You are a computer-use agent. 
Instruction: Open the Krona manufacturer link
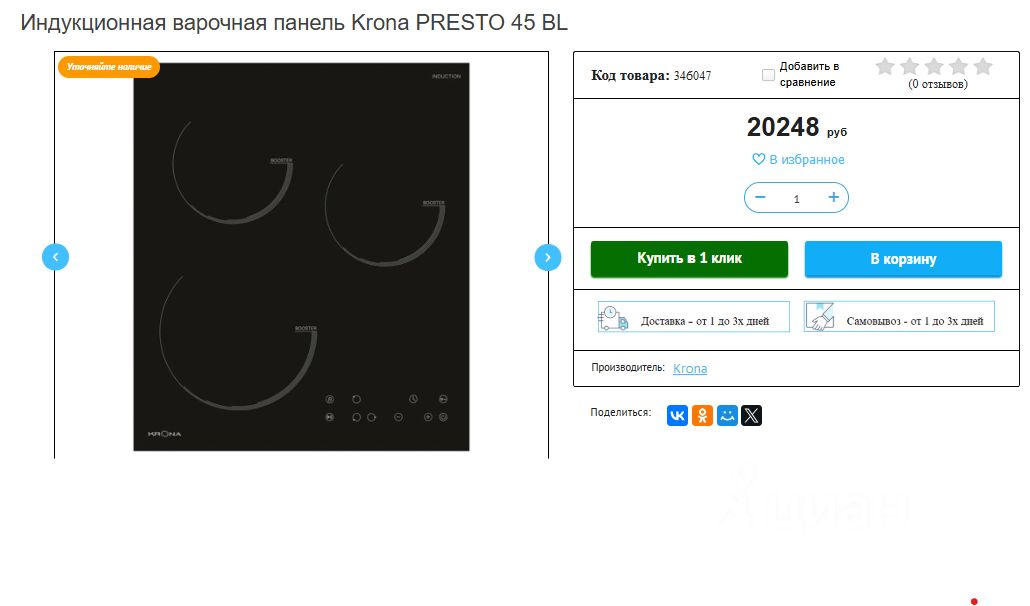click(x=690, y=368)
